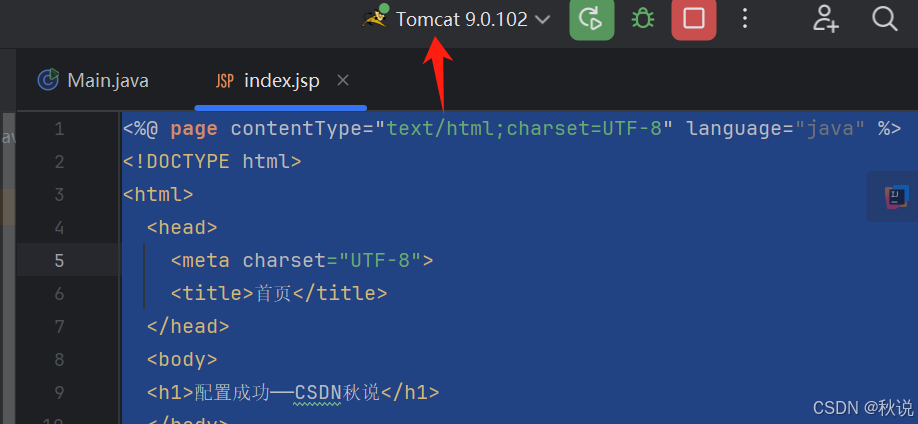
Task: Open the Tomcat 9.0.102 run configuration dropdown
Action: point(473,19)
